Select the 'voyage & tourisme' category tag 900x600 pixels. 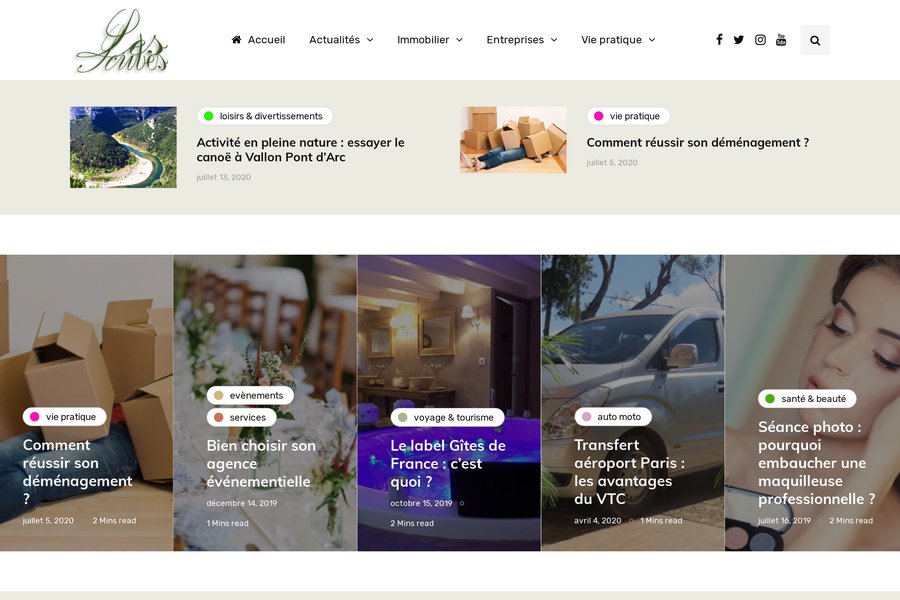point(447,417)
